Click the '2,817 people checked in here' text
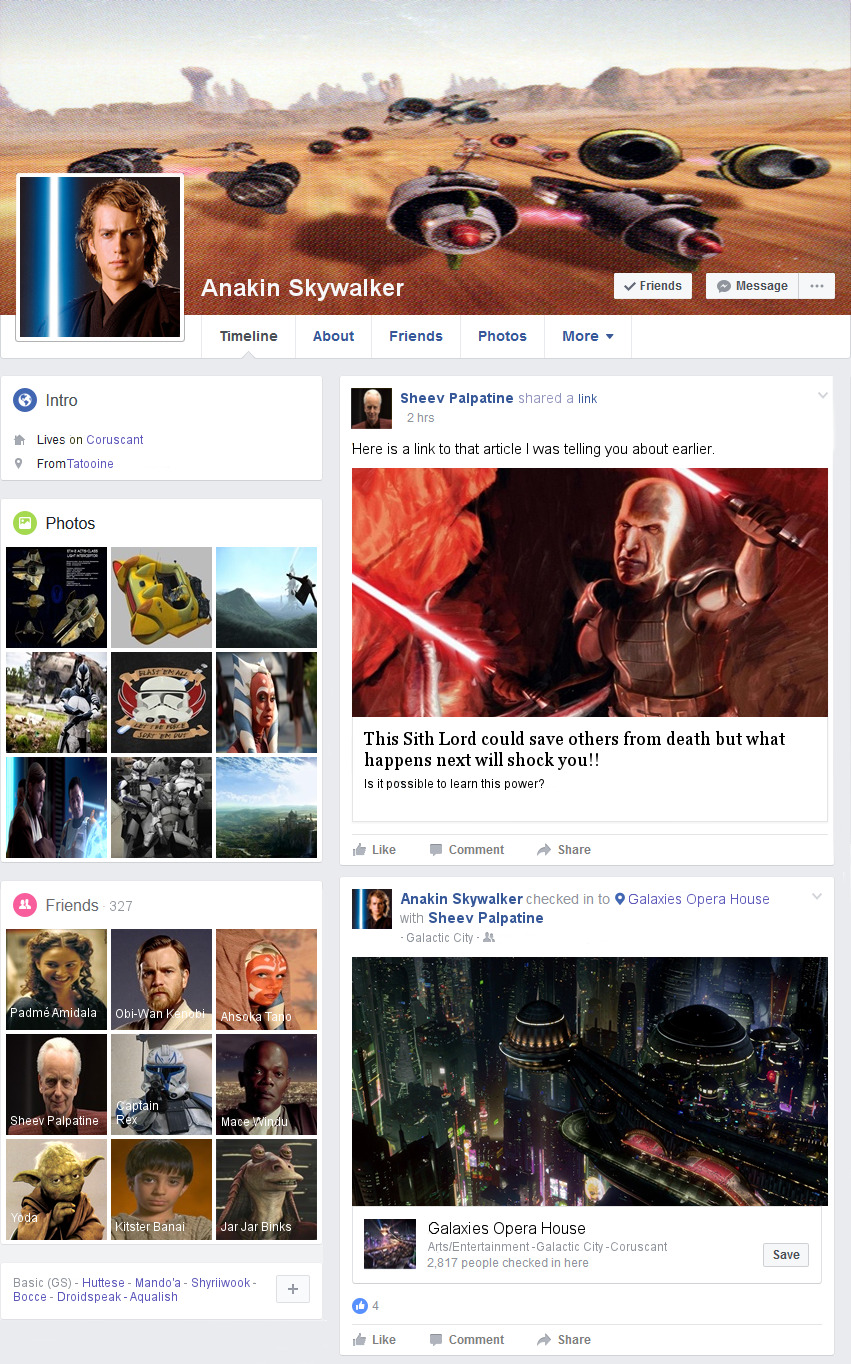The height and width of the screenshot is (1364, 851). 508,1263
